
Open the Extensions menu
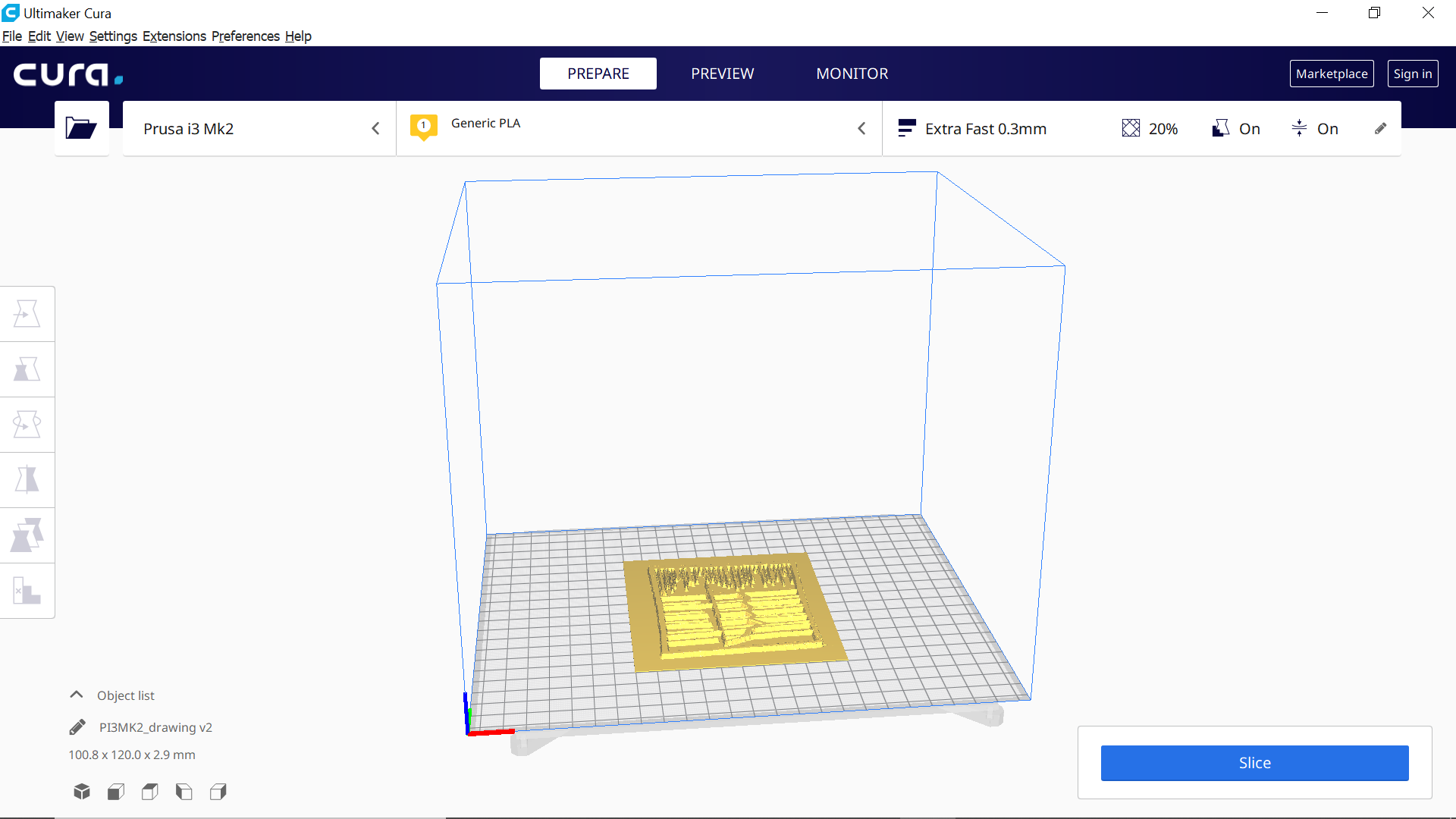[174, 36]
